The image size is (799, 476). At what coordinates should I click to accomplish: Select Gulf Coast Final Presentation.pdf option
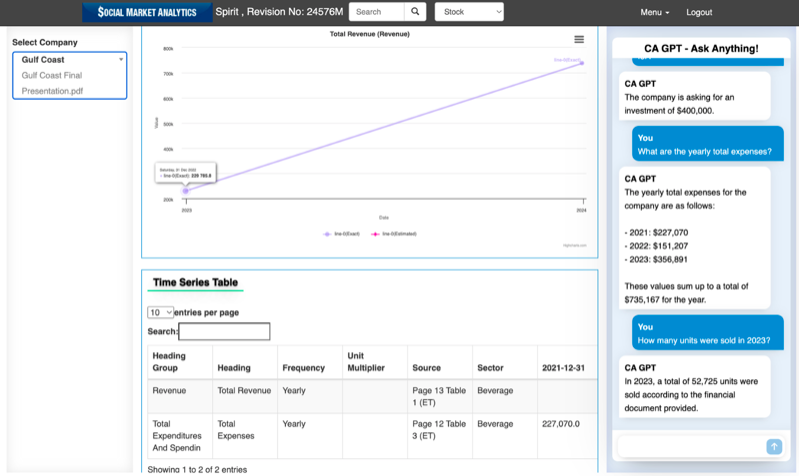point(52,83)
